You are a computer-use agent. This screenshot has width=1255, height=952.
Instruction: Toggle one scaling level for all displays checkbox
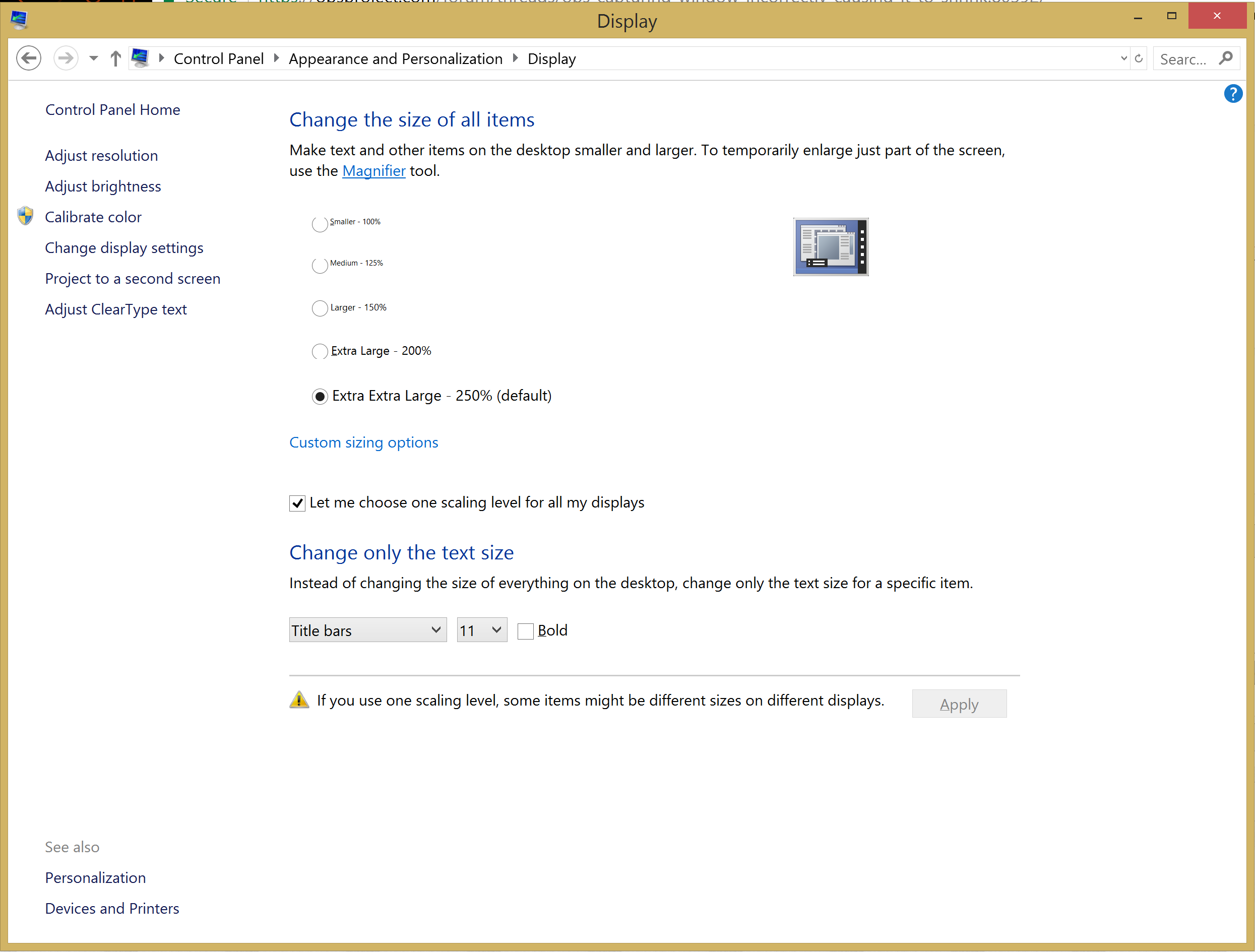[297, 503]
